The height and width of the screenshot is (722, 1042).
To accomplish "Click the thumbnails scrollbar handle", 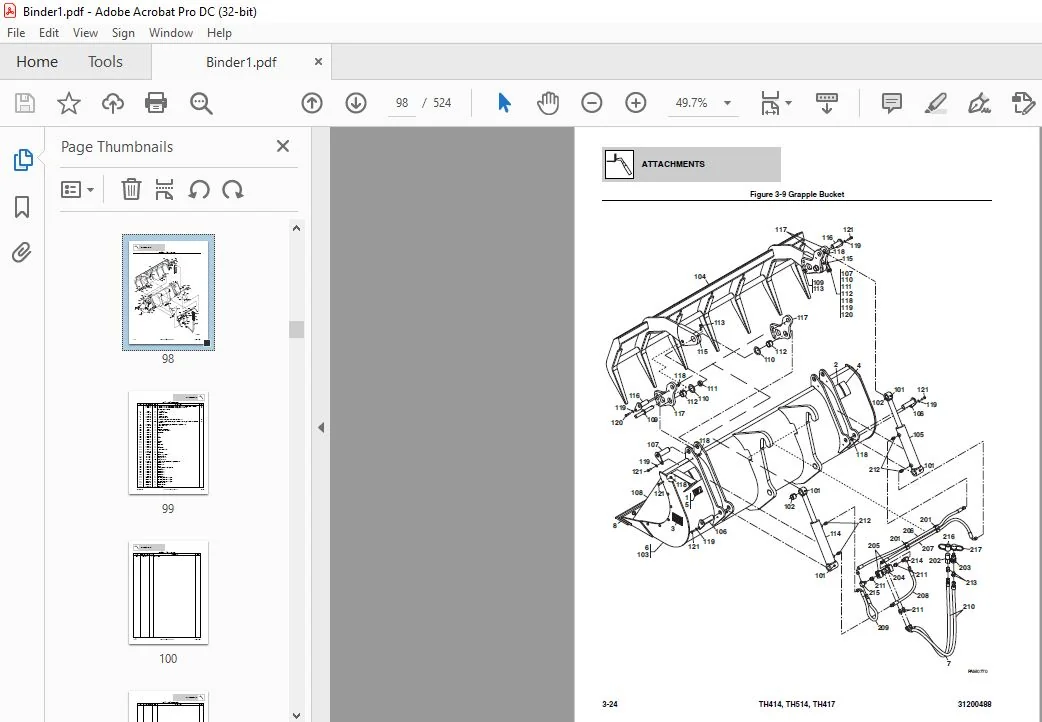I will (x=296, y=330).
